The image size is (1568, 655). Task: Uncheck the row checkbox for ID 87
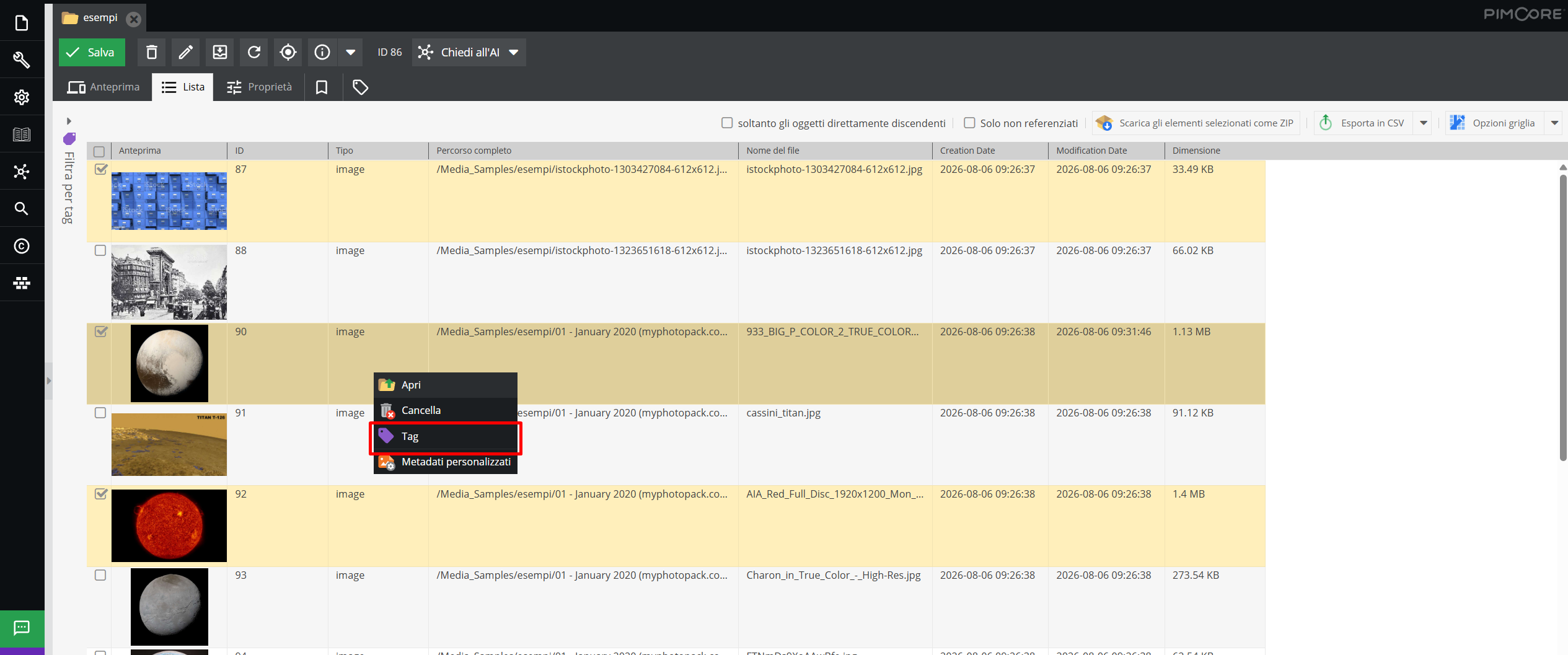(100, 169)
